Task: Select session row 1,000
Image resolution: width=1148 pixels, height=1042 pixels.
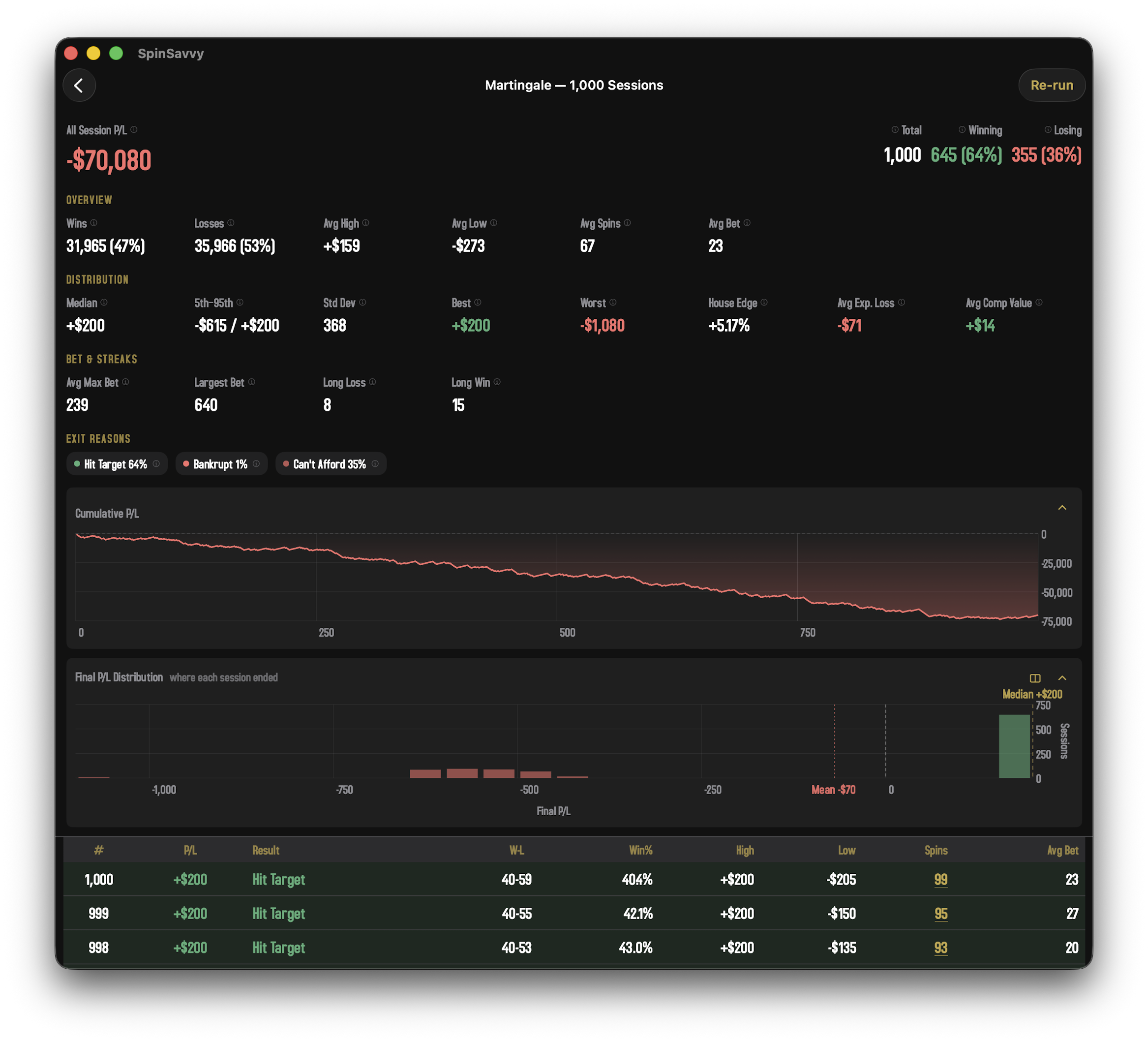Action: click(574, 879)
